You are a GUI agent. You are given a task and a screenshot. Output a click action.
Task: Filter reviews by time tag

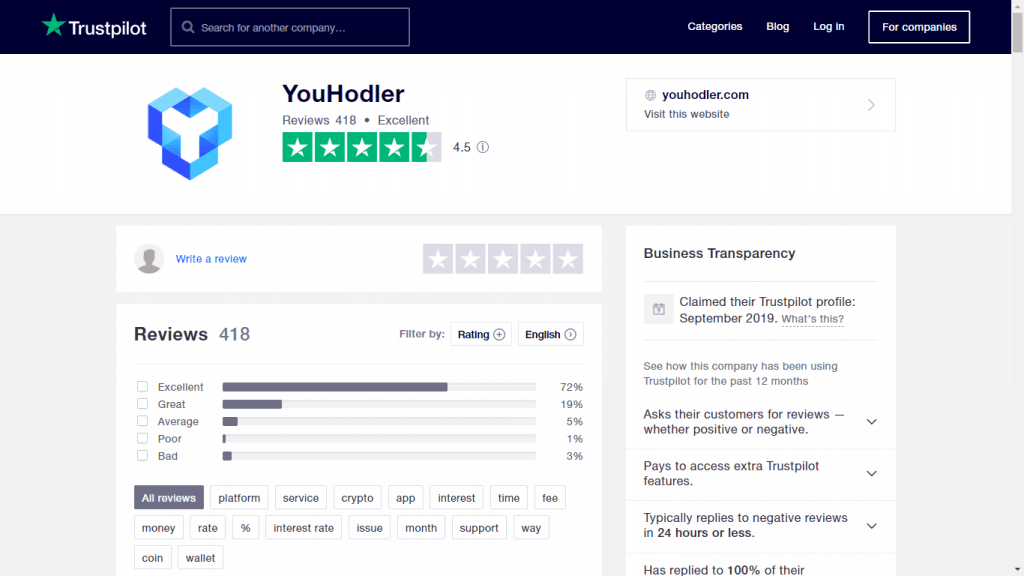coord(509,498)
